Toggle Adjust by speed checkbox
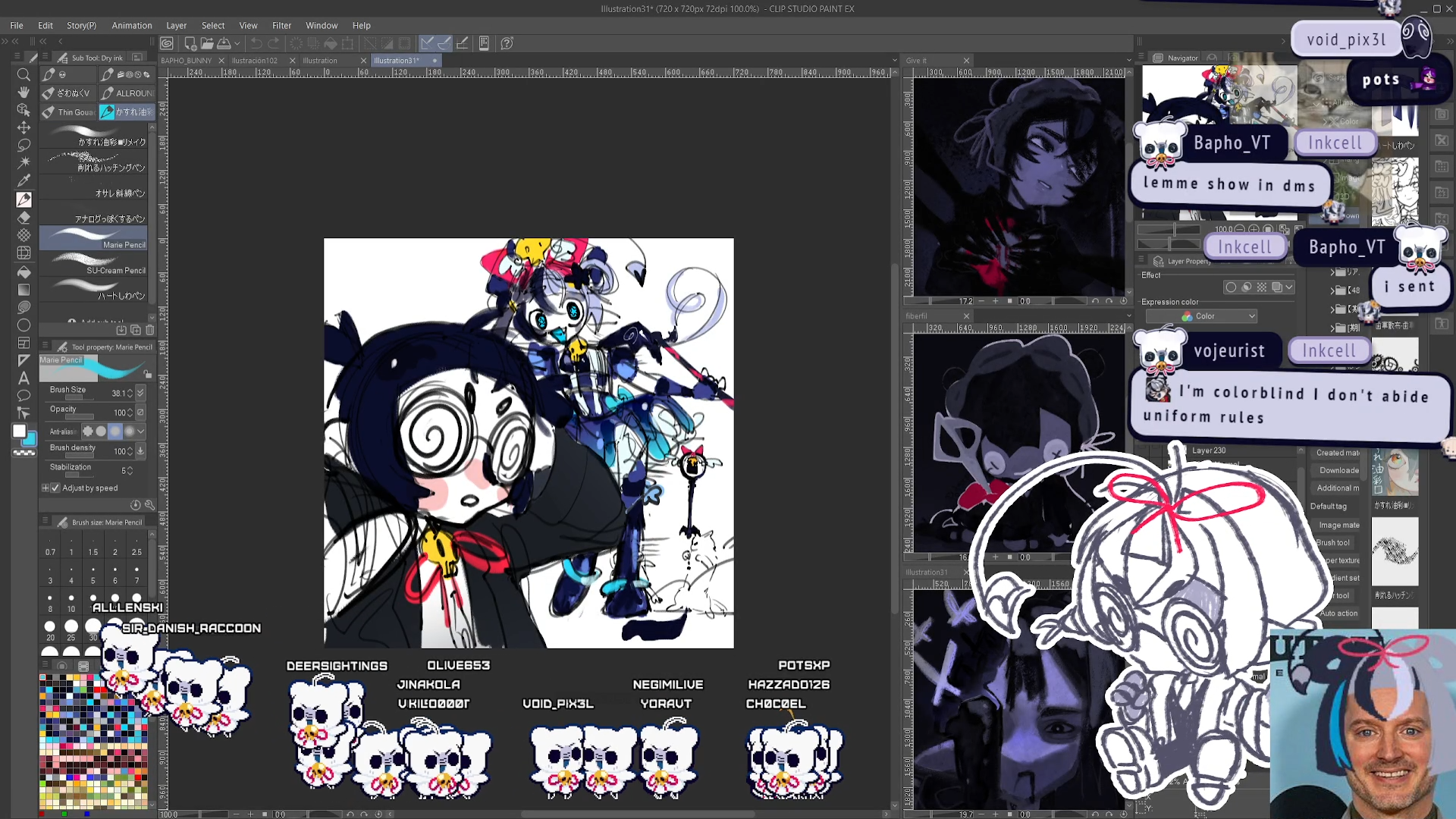1456x819 pixels. pyautogui.click(x=55, y=488)
